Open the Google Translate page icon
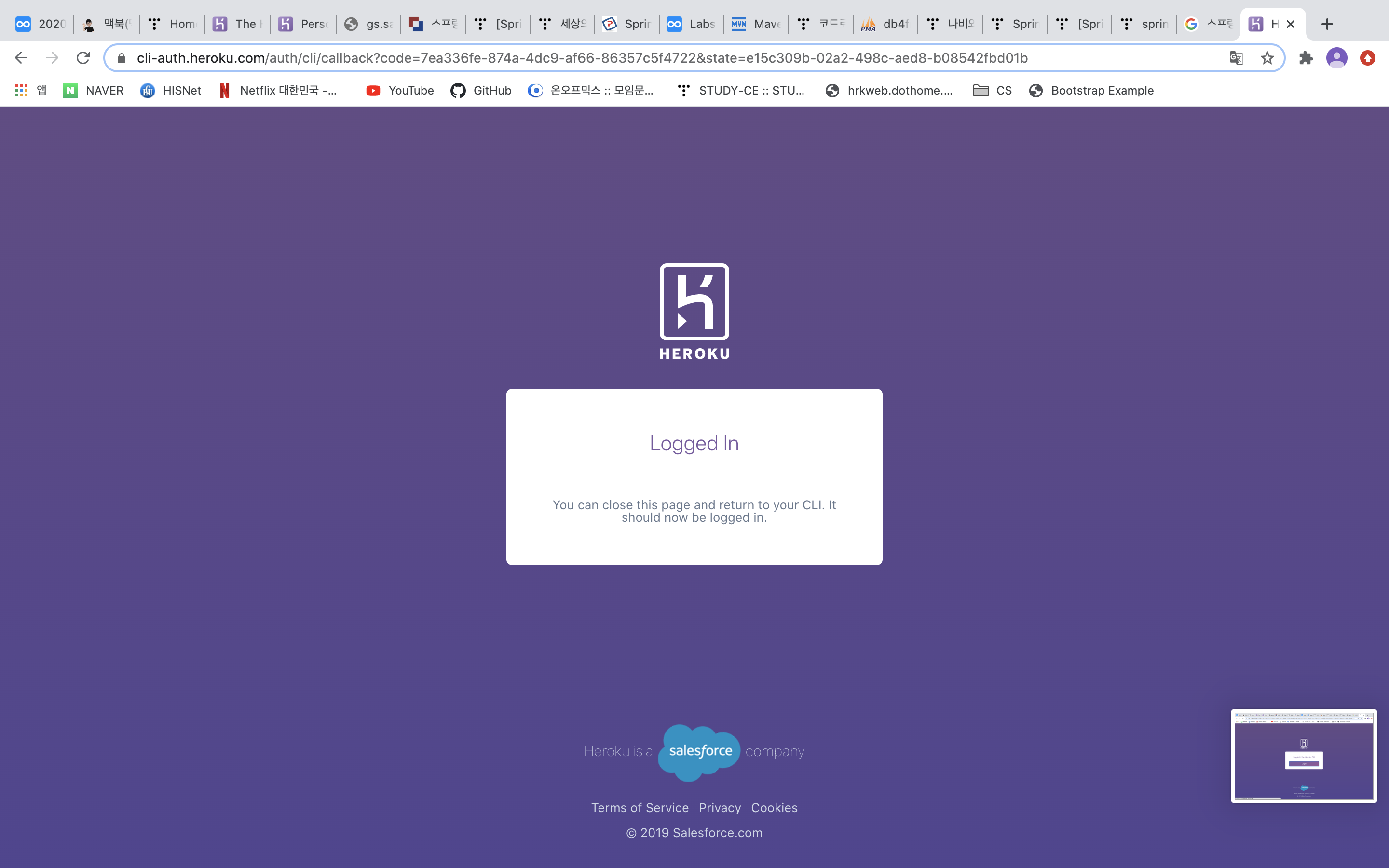This screenshot has height=868, width=1389. coord(1236,58)
